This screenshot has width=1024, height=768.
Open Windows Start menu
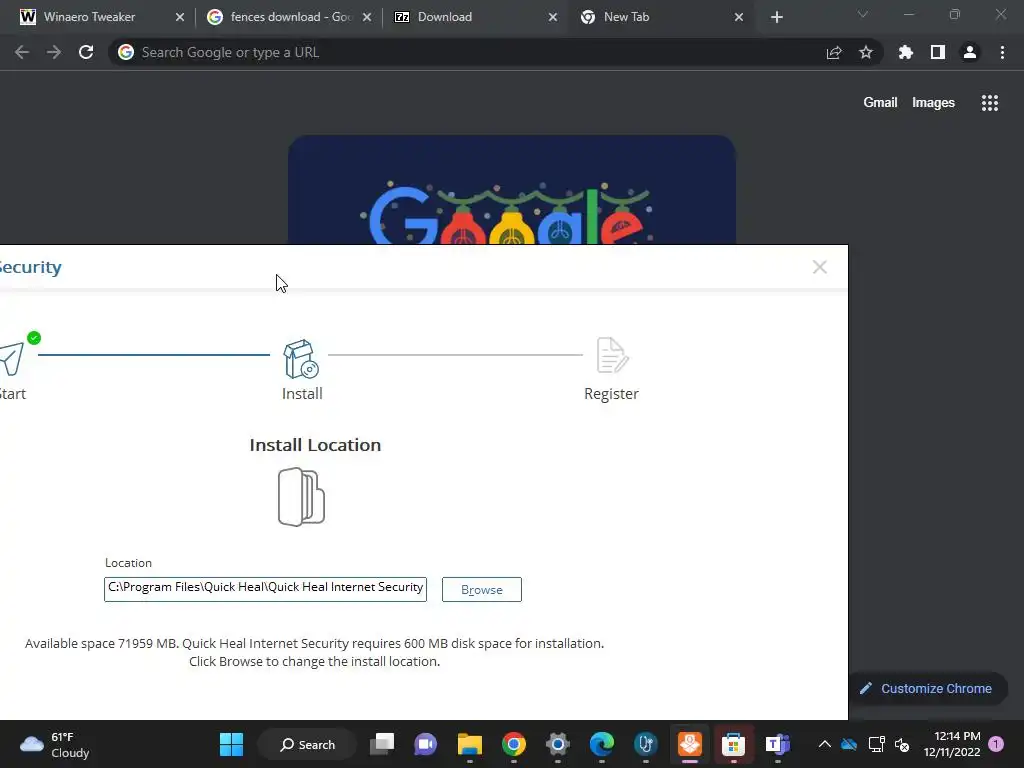click(231, 744)
